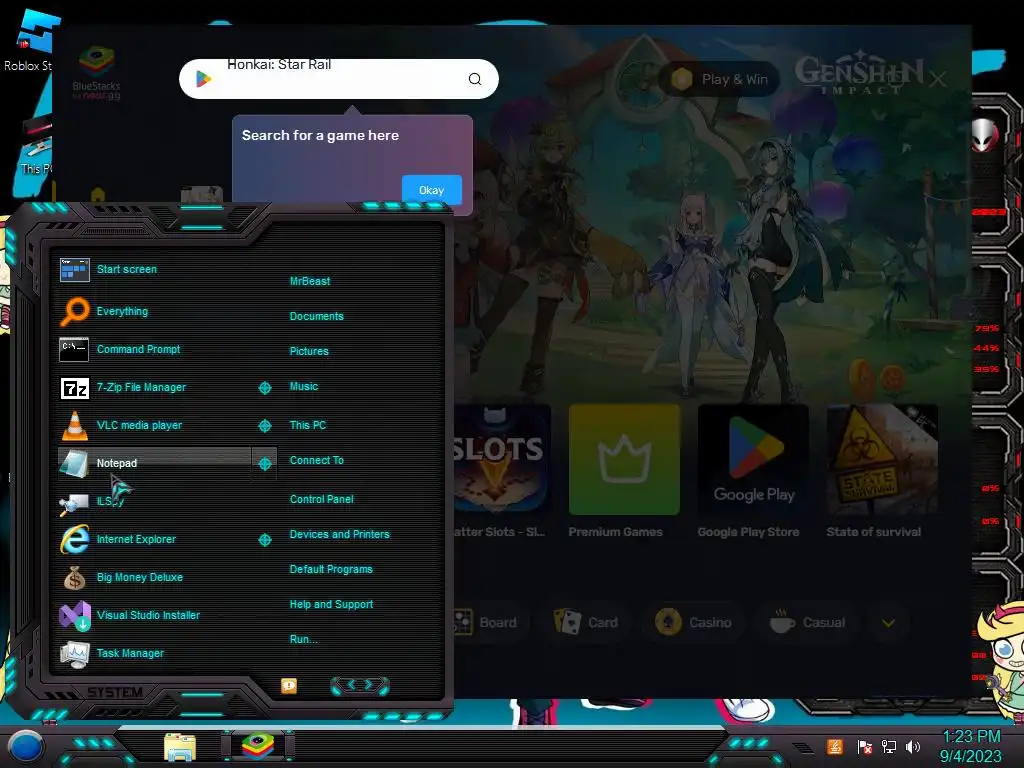Open State of Survival tile
This screenshot has width=1024, height=768.
pos(882,458)
